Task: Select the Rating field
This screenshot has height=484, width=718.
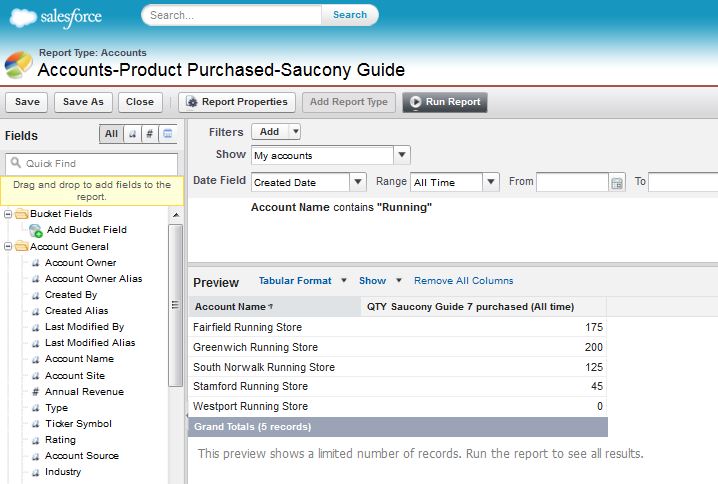Action: [x=60, y=440]
